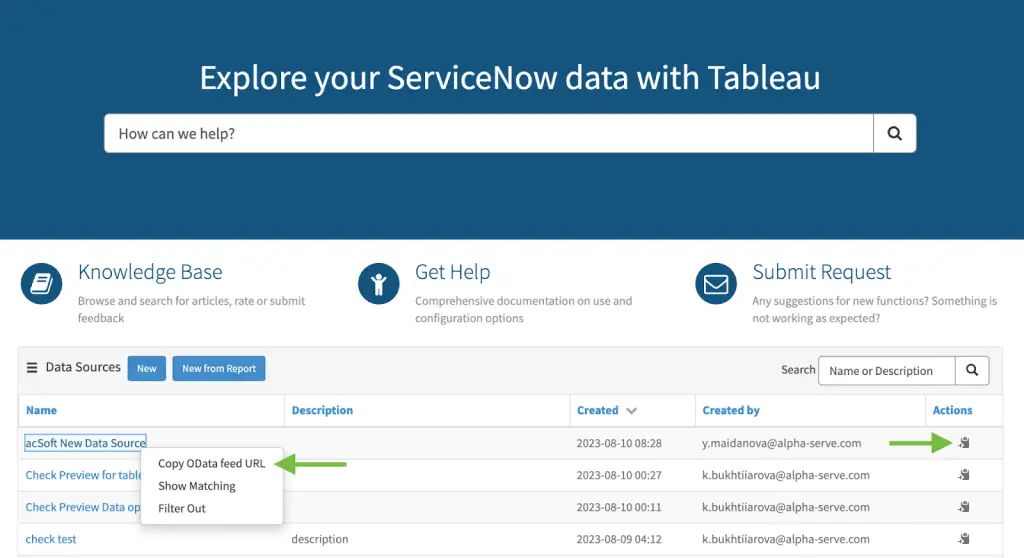Click the Get Help description text
Viewport: 1024px width, 558px height.
(x=523, y=309)
